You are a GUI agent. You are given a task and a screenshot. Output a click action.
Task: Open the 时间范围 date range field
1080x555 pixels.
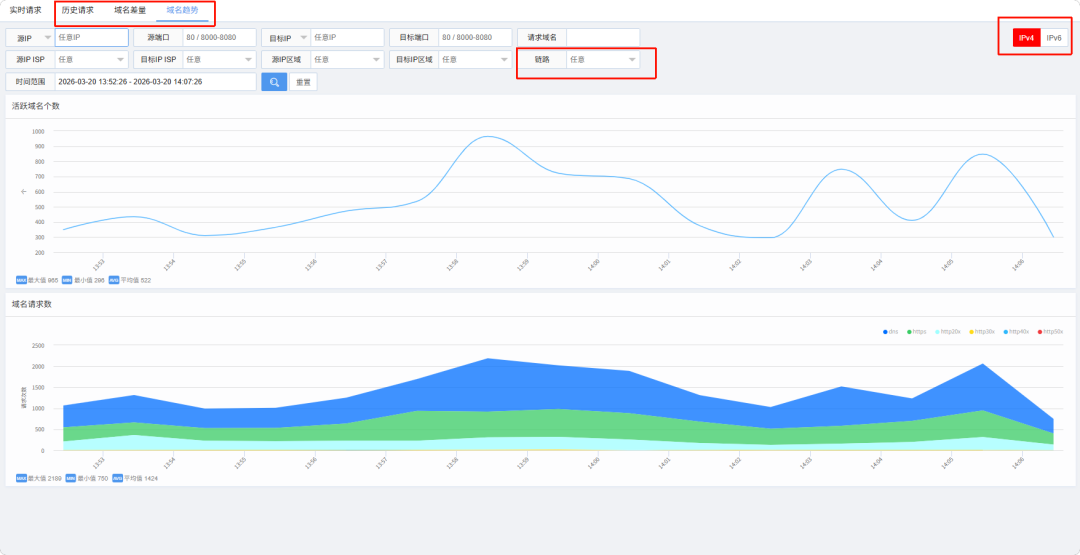tap(155, 82)
